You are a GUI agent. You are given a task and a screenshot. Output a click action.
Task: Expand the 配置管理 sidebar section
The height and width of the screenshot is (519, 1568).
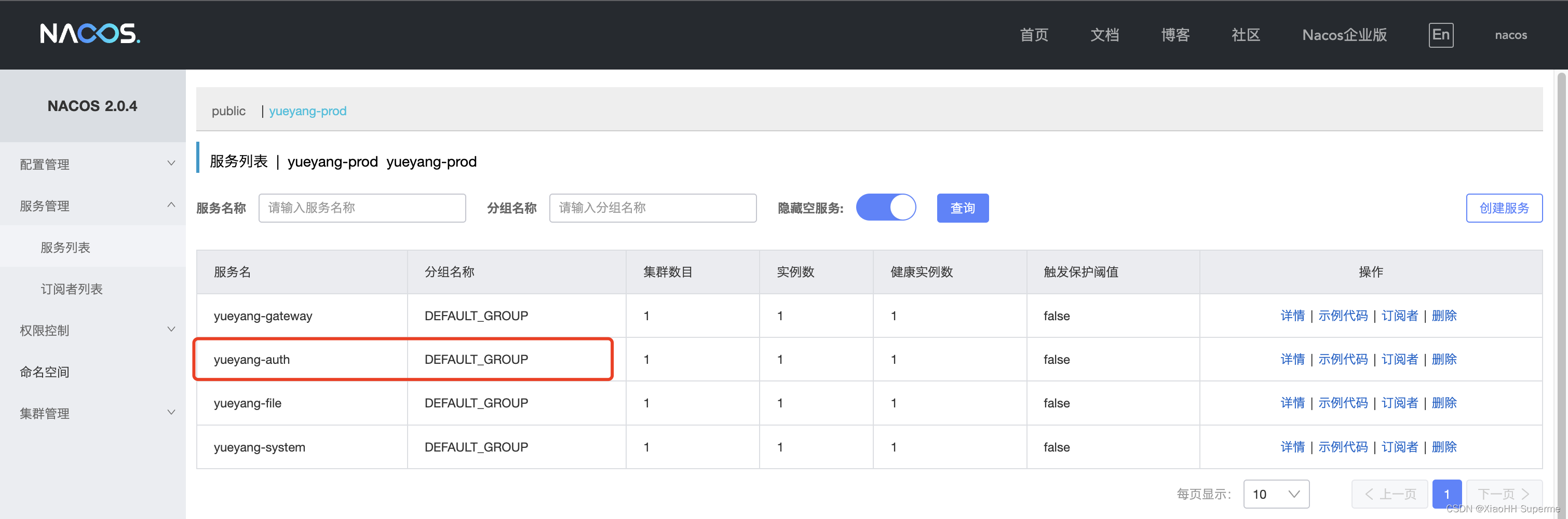(x=92, y=163)
